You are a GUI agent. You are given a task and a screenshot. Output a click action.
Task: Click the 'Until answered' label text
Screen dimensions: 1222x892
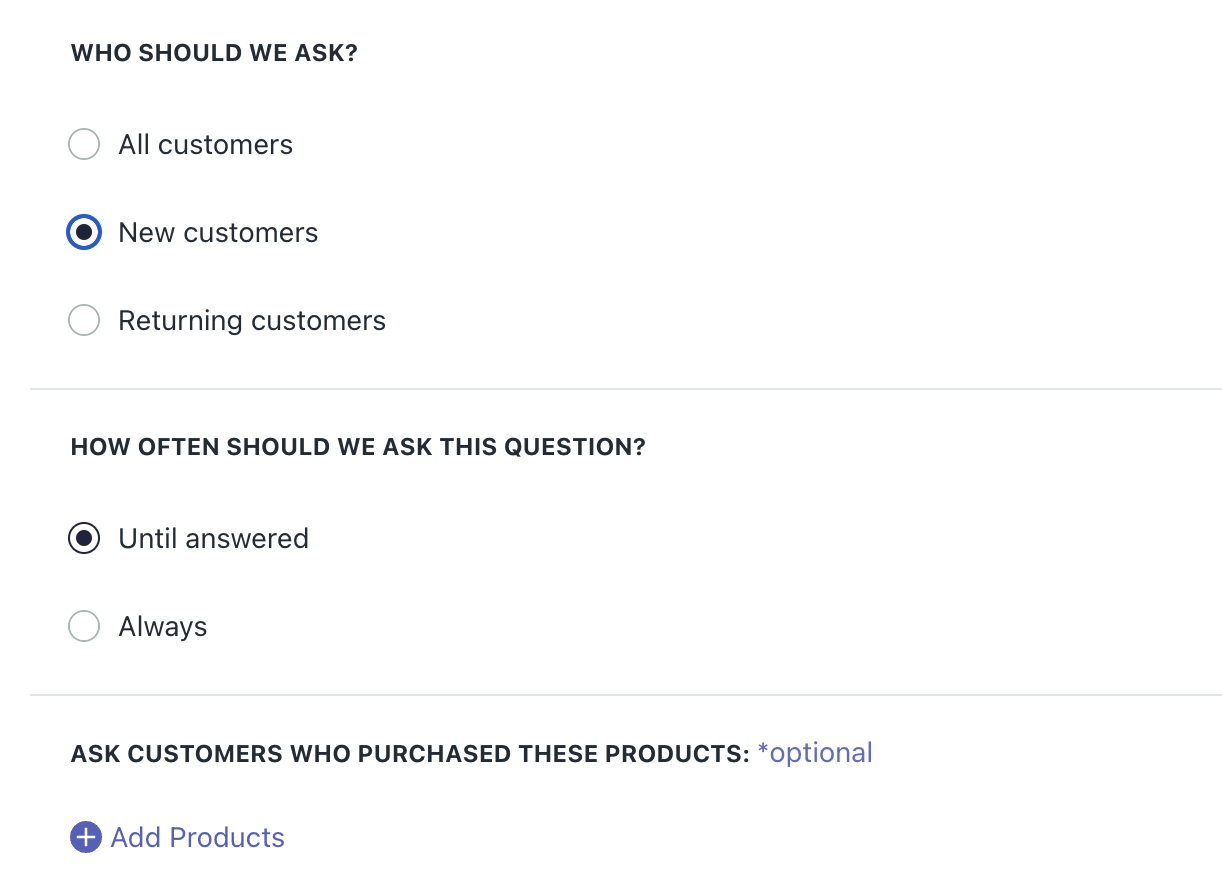[213, 539]
